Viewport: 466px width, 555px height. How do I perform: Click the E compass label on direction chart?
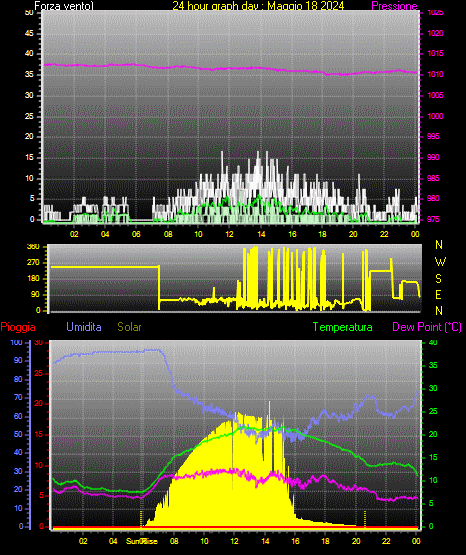pyautogui.click(x=438, y=294)
